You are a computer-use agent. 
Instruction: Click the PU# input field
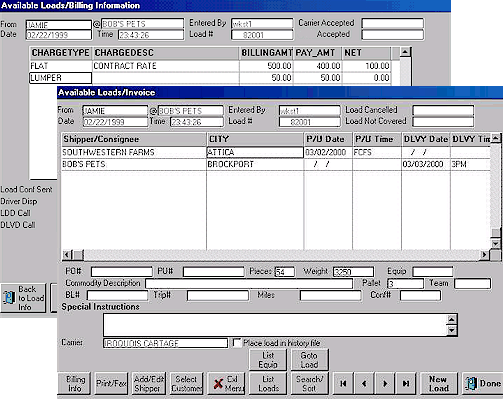tap(213, 272)
